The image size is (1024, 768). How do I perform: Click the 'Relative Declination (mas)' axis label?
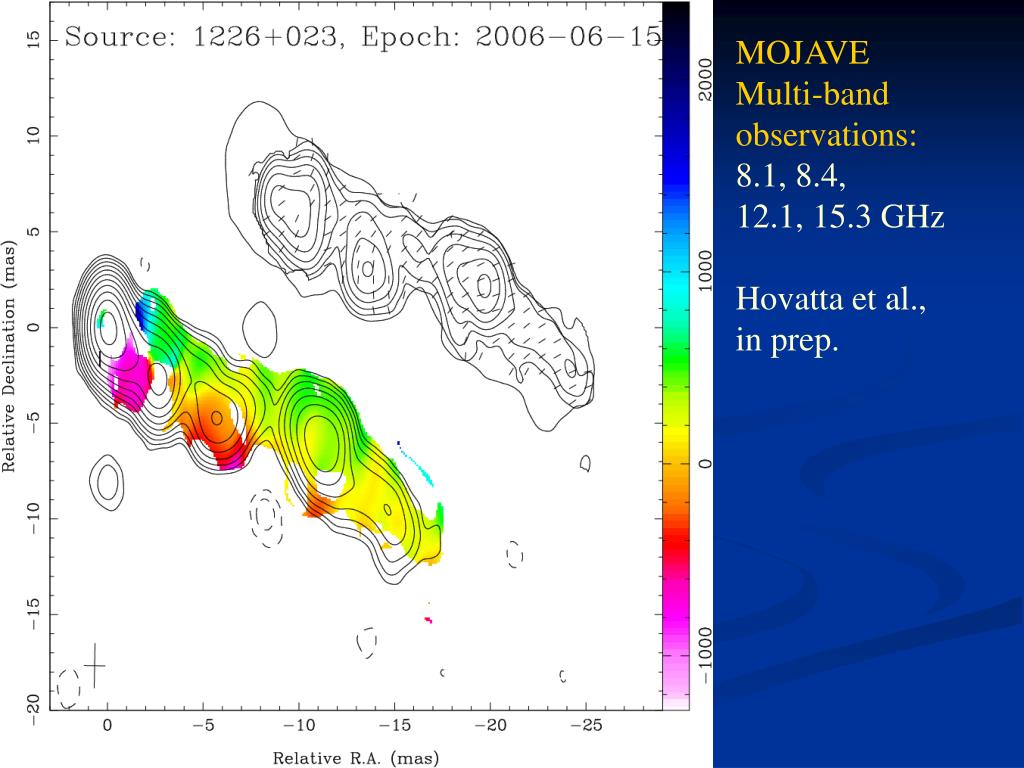tap(8, 357)
